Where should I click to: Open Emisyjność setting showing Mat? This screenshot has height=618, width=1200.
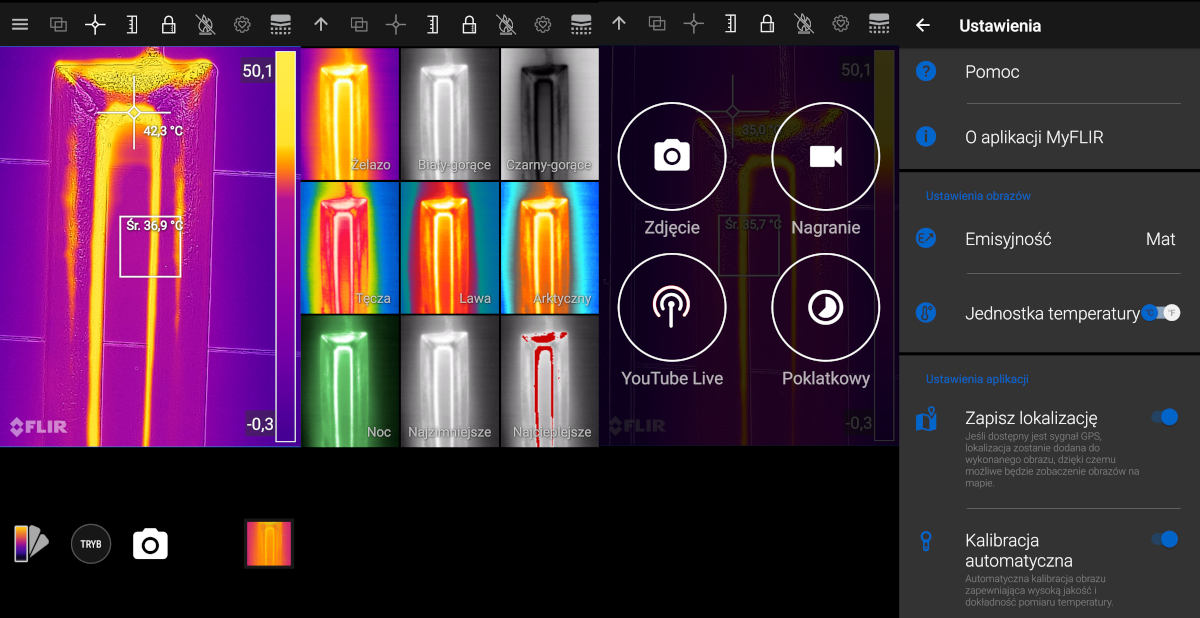1050,239
